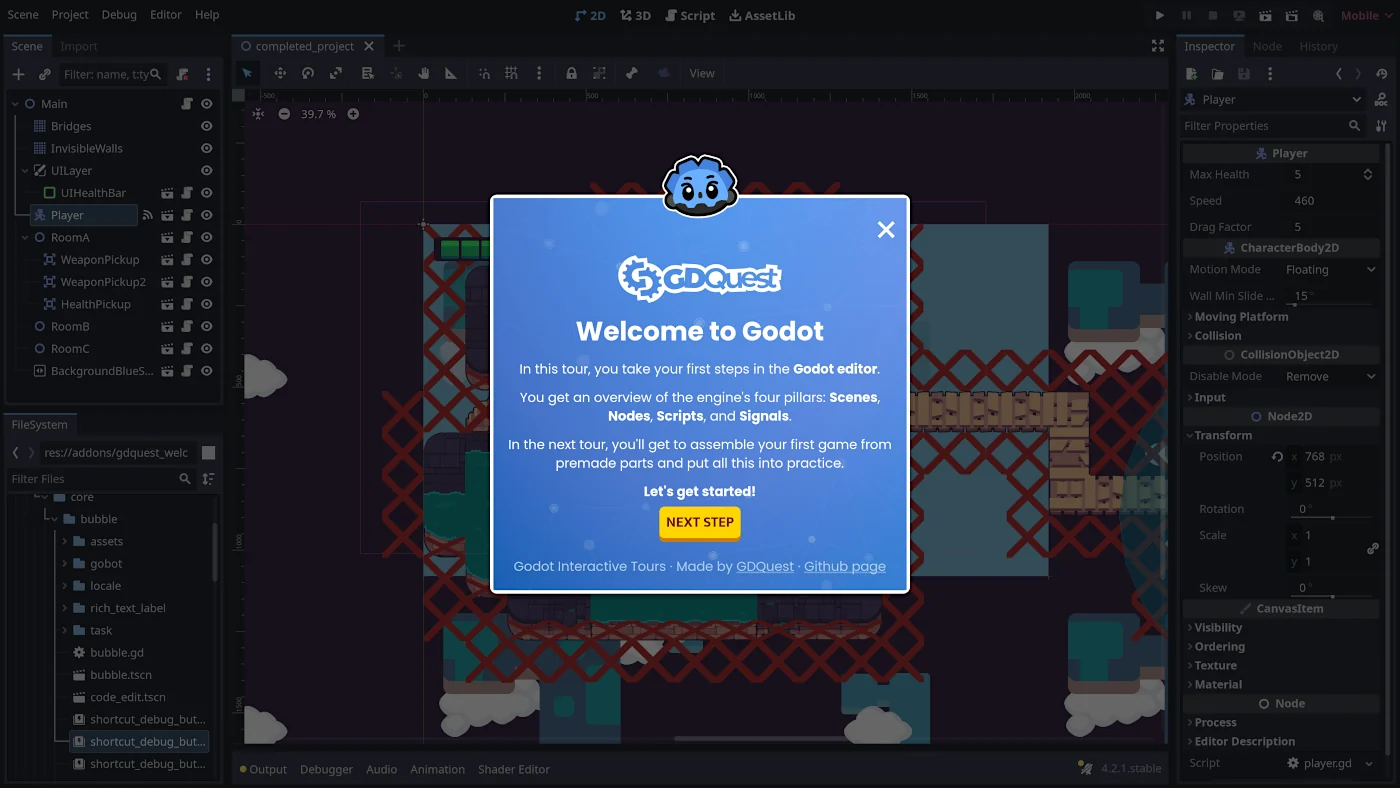Open the Disable Mode Remove dropdown
The height and width of the screenshot is (788, 1400).
1330,377
